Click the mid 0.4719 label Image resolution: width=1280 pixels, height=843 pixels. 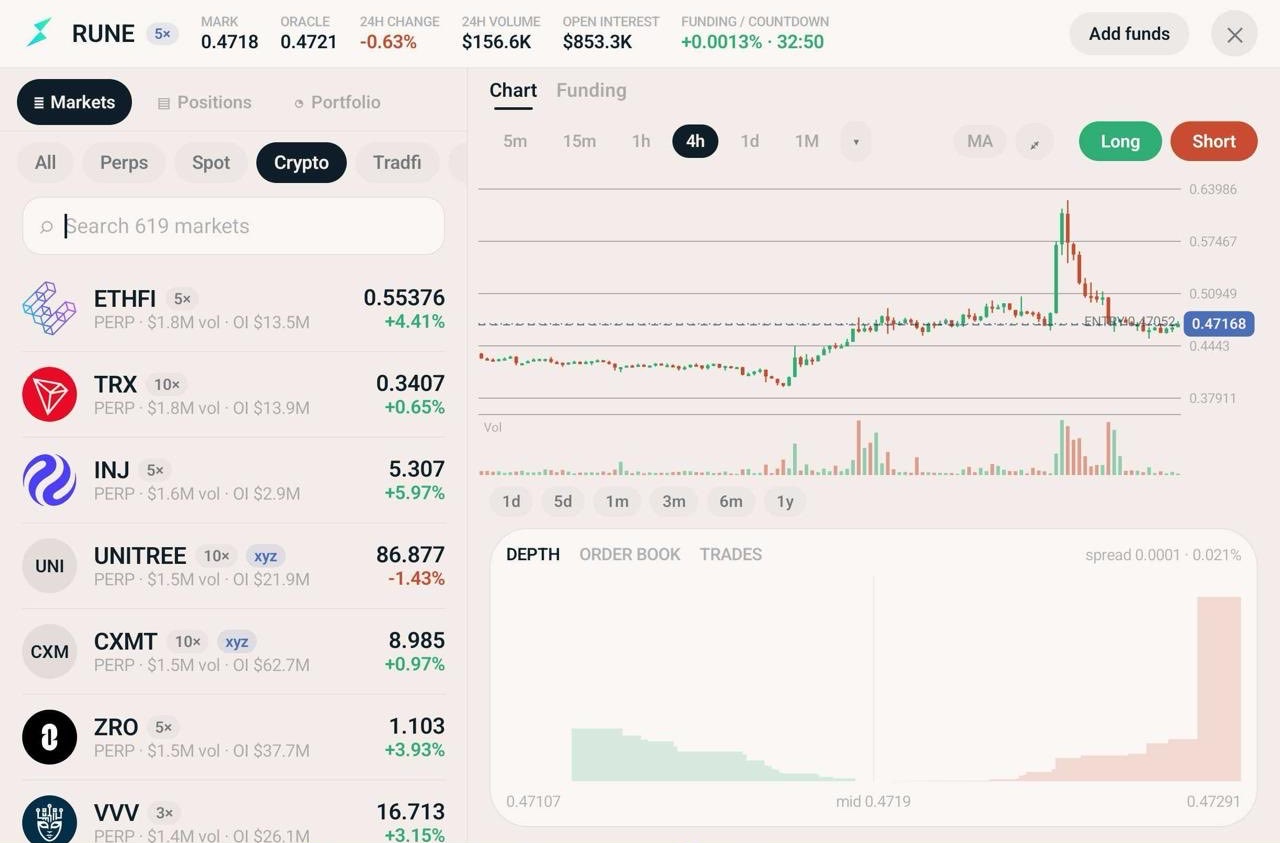coord(873,801)
